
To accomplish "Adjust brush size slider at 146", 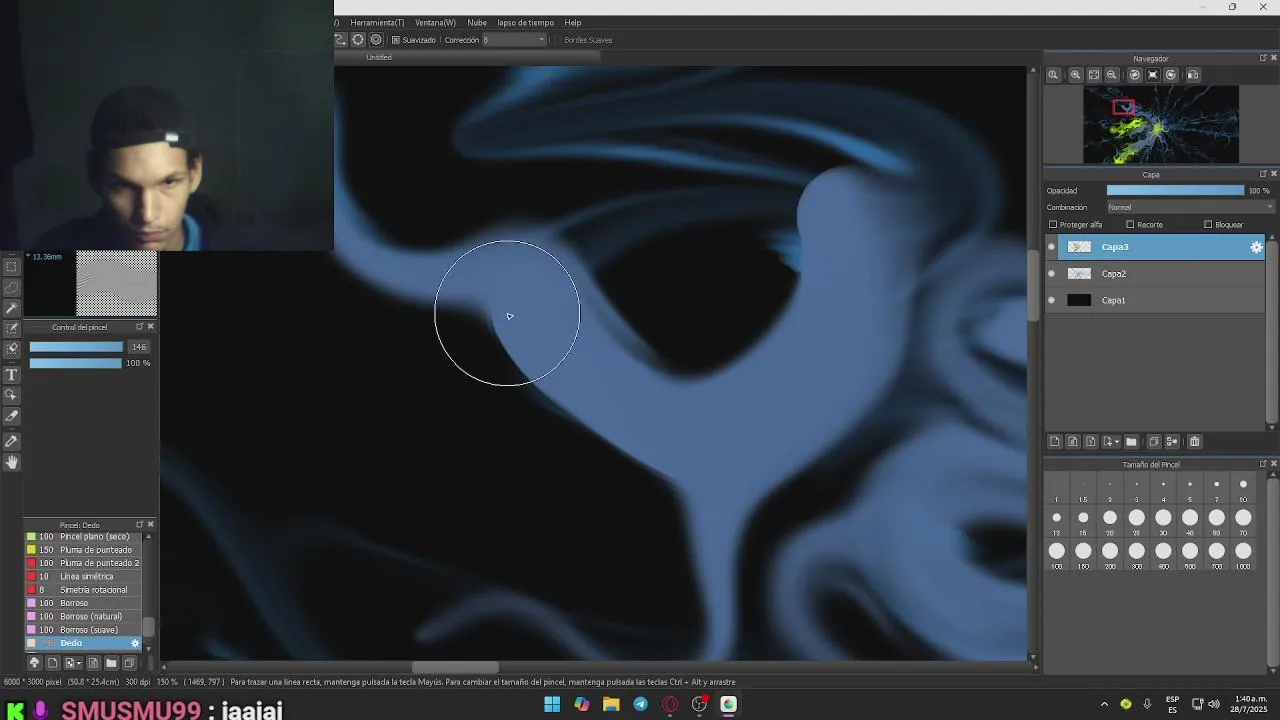I will [76, 347].
